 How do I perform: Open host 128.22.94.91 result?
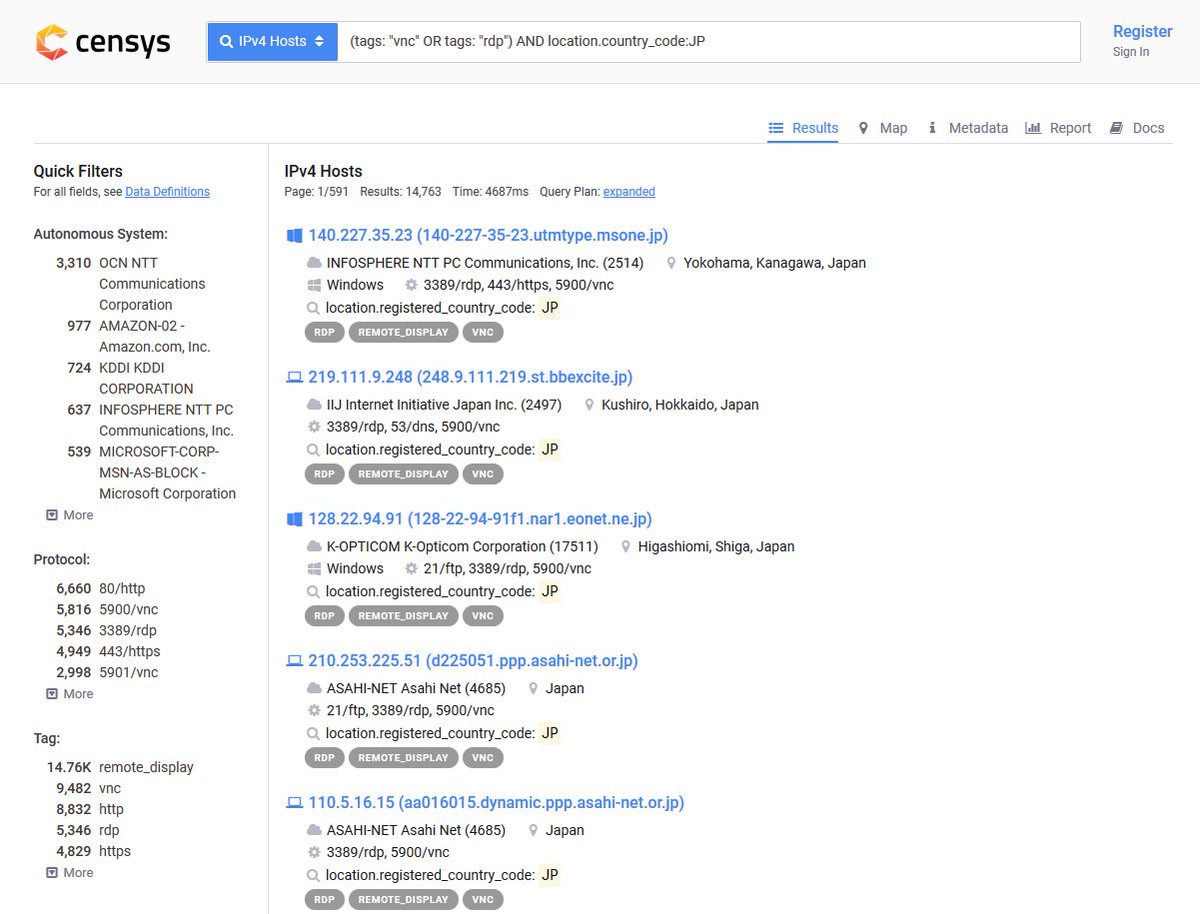[480, 519]
